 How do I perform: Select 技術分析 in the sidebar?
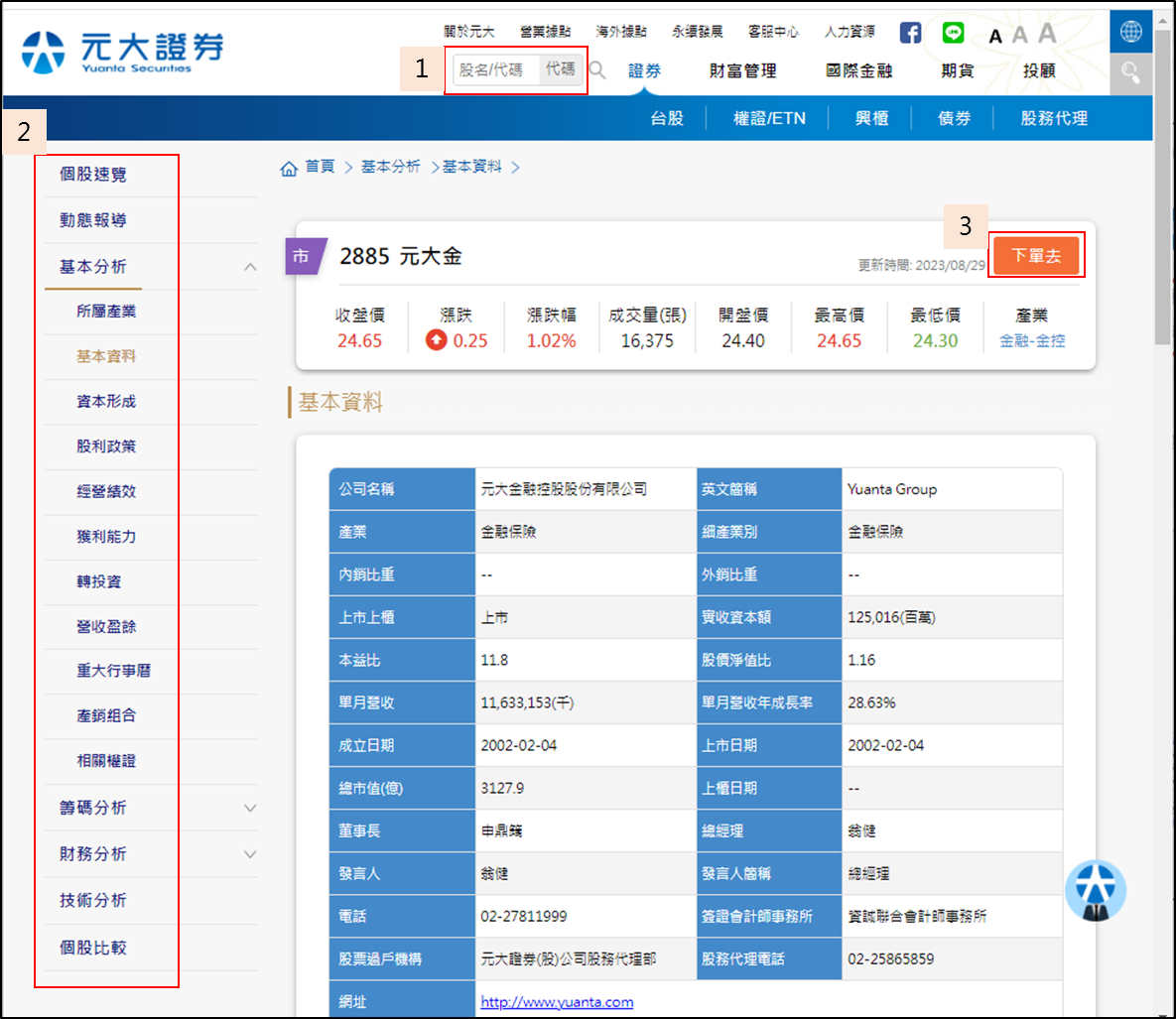(93, 901)
